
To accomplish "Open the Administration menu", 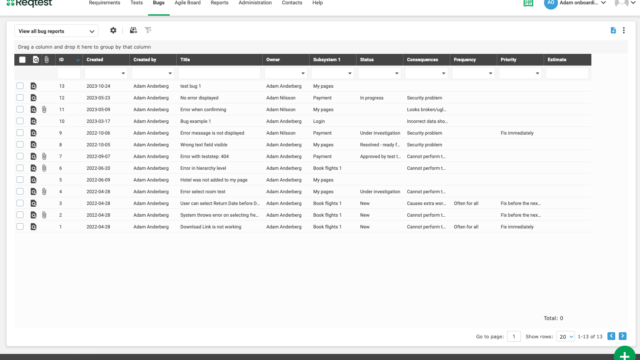I will (x=255, y=3).
